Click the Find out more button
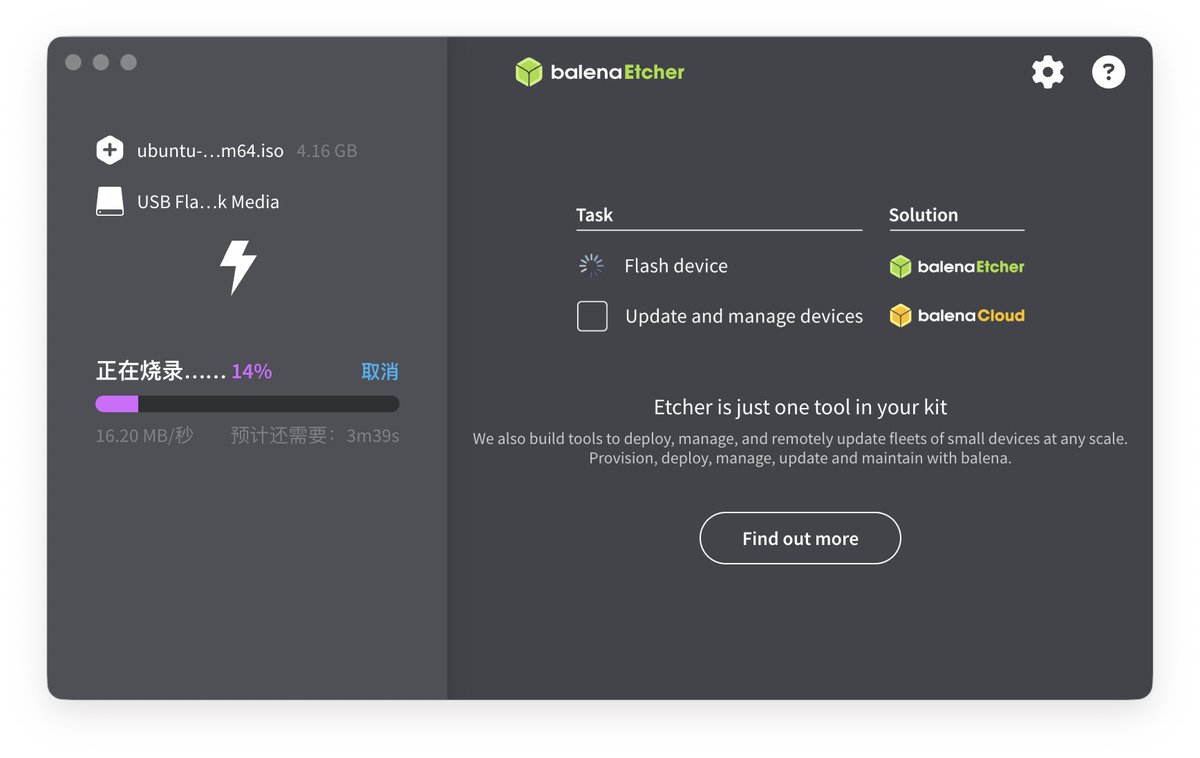Screen dimensions: 1200x758 pos(800,538)
